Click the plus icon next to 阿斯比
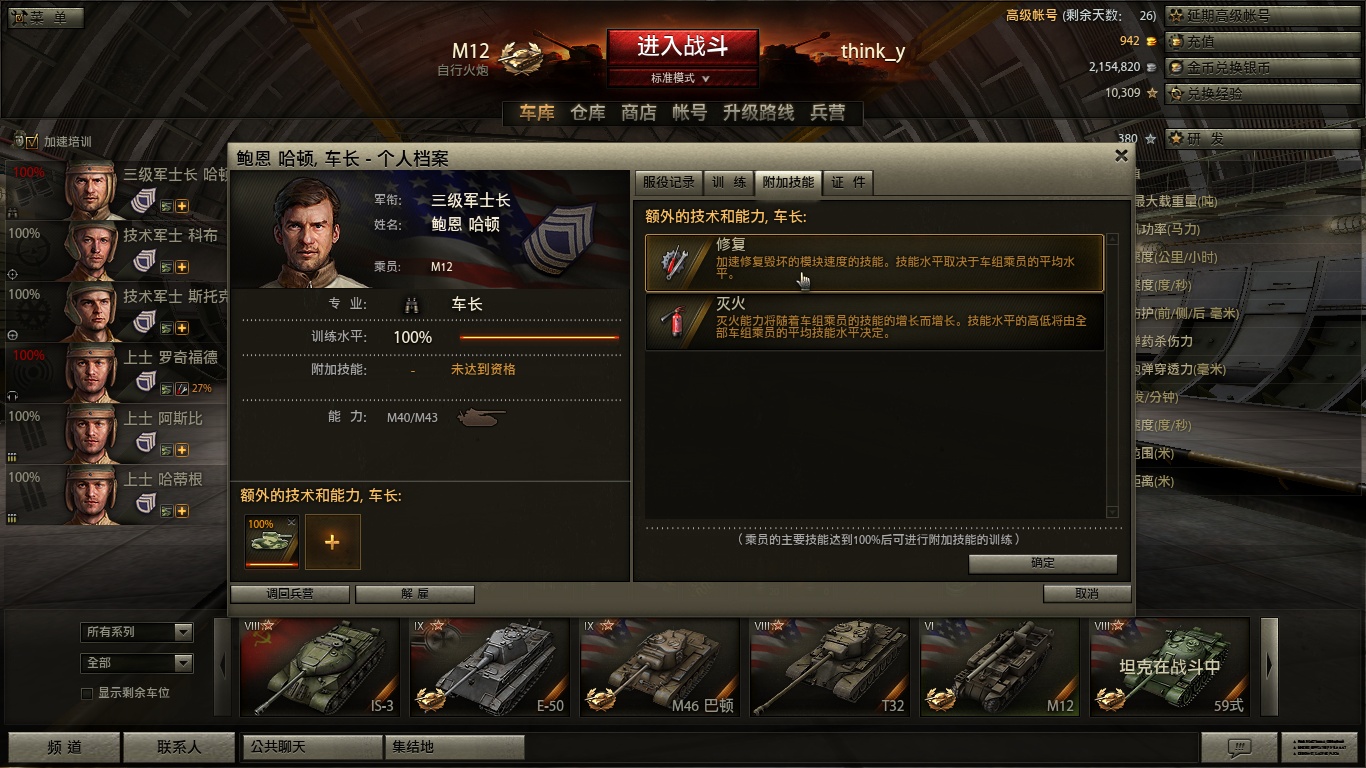The height and width of the screenshot is (768, 1366). [182, 450]
